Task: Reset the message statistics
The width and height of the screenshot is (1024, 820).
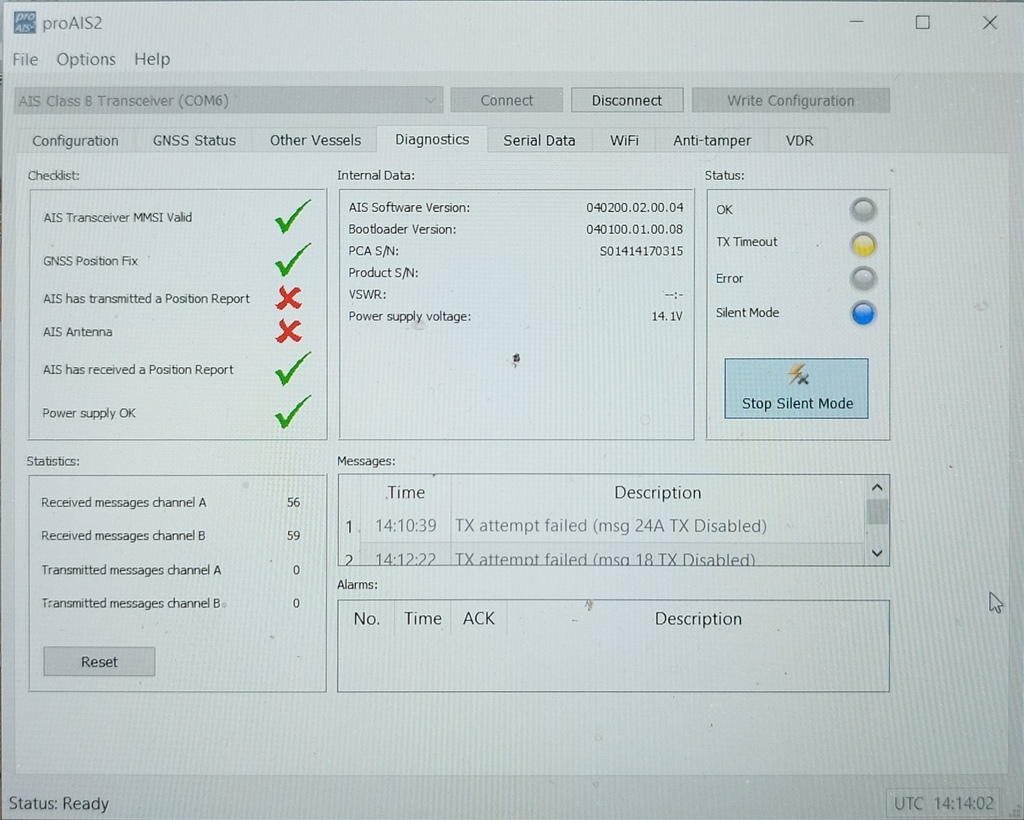Action: coord(99,662)
